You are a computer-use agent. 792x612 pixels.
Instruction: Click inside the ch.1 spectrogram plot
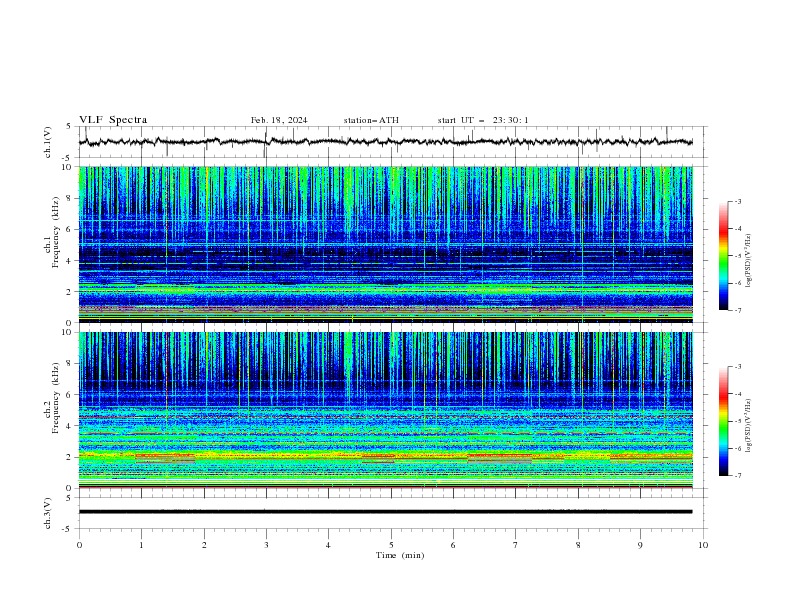pos(385,244)
